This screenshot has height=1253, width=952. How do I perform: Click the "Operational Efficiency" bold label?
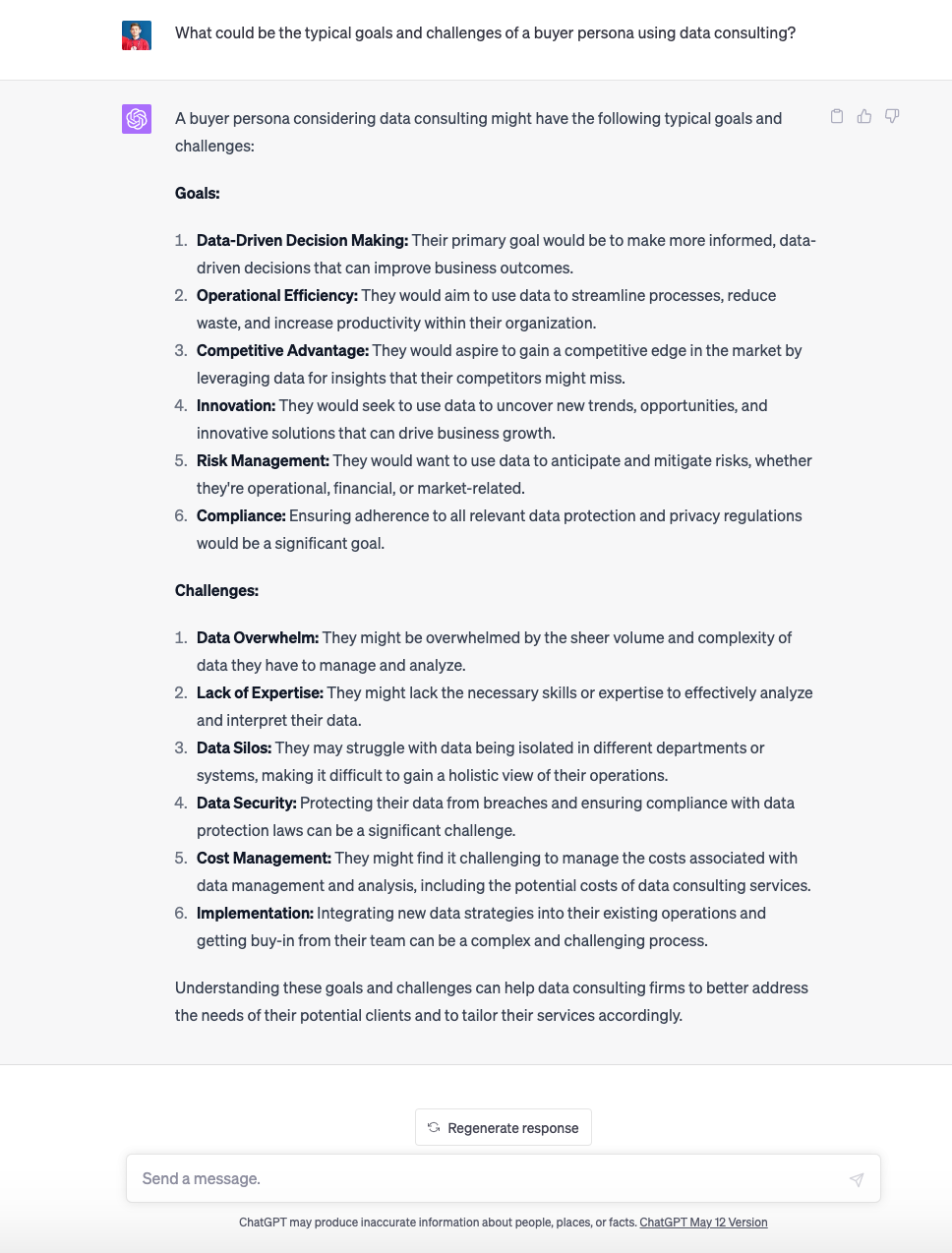click(276, 296)
